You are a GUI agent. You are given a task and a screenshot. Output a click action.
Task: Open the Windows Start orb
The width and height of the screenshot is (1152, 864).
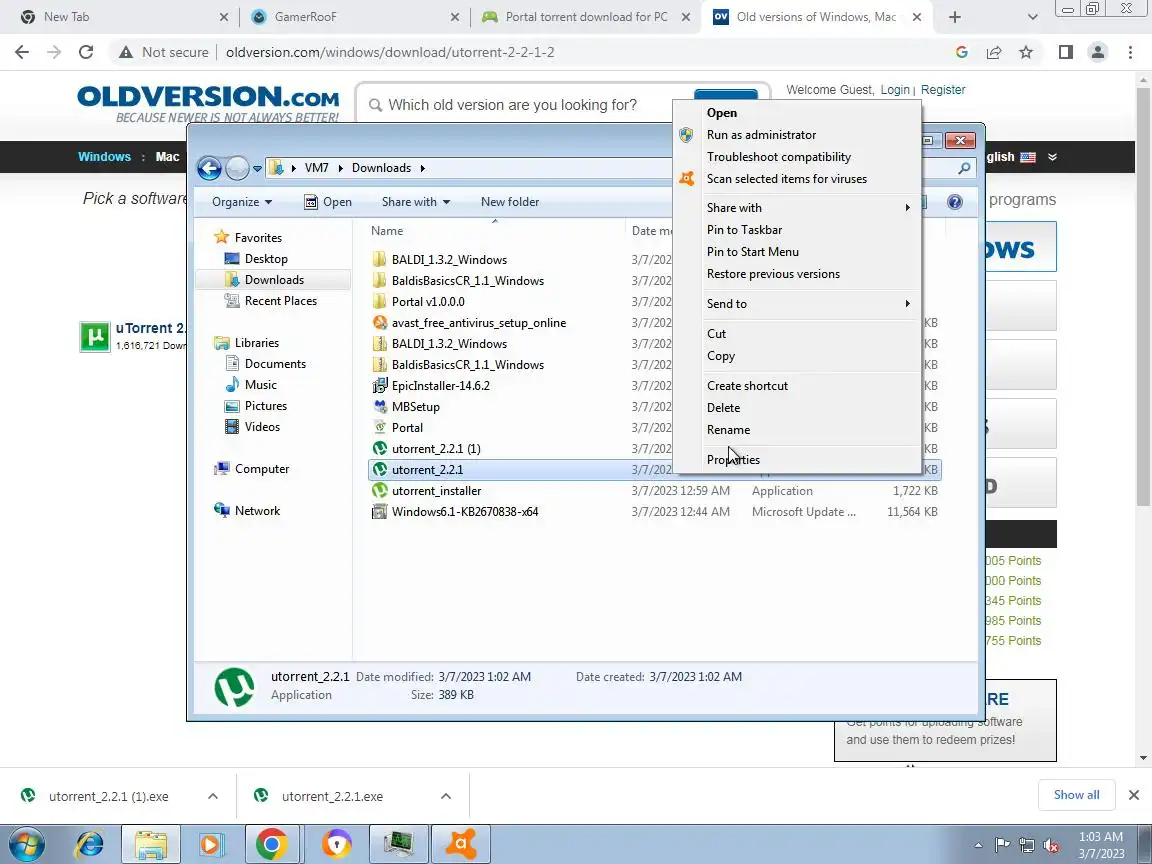tap(27, 844)
